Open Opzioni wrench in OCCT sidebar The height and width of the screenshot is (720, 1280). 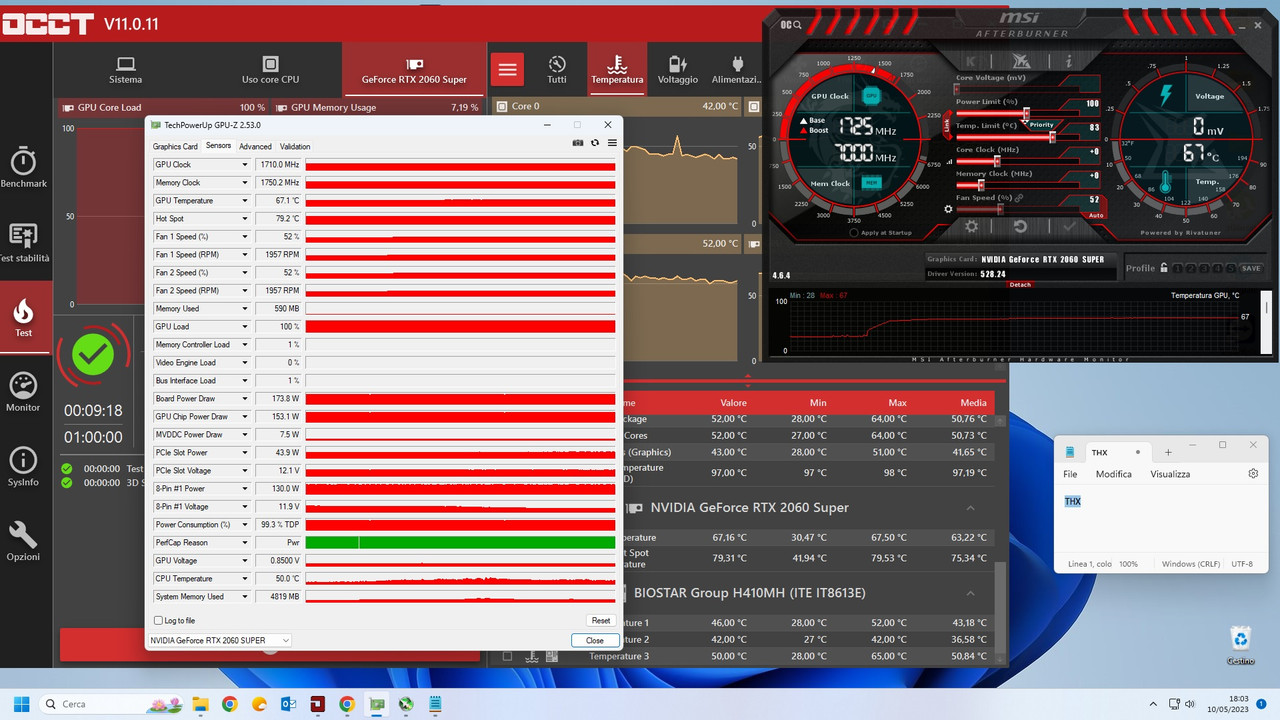tap(23, 541)
